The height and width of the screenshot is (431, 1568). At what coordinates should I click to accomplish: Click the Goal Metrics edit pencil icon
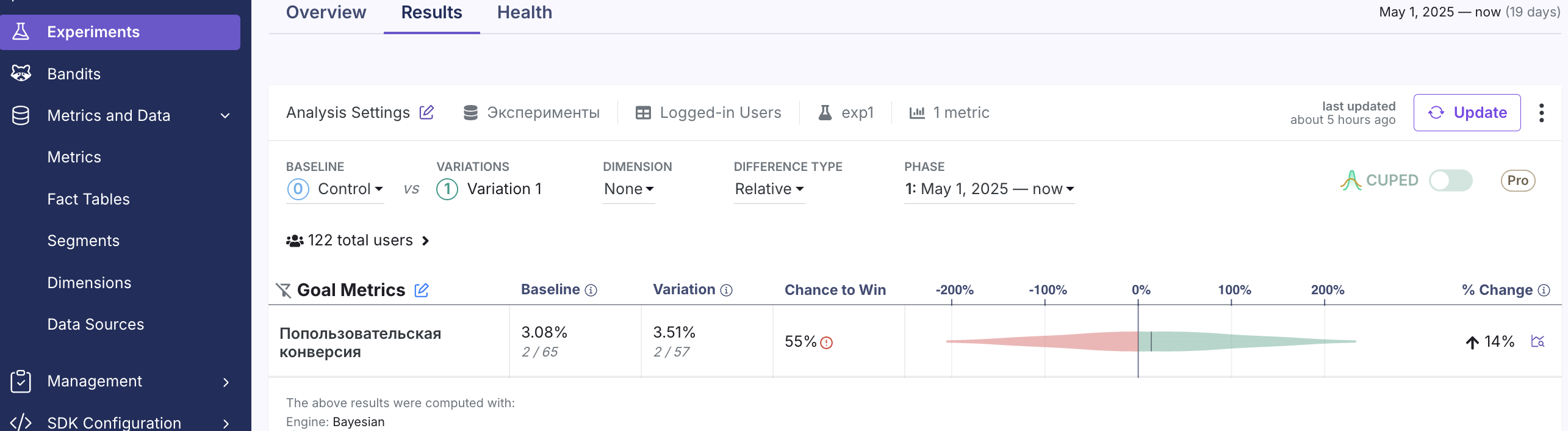pyautogui.click(x=422, y=290)
